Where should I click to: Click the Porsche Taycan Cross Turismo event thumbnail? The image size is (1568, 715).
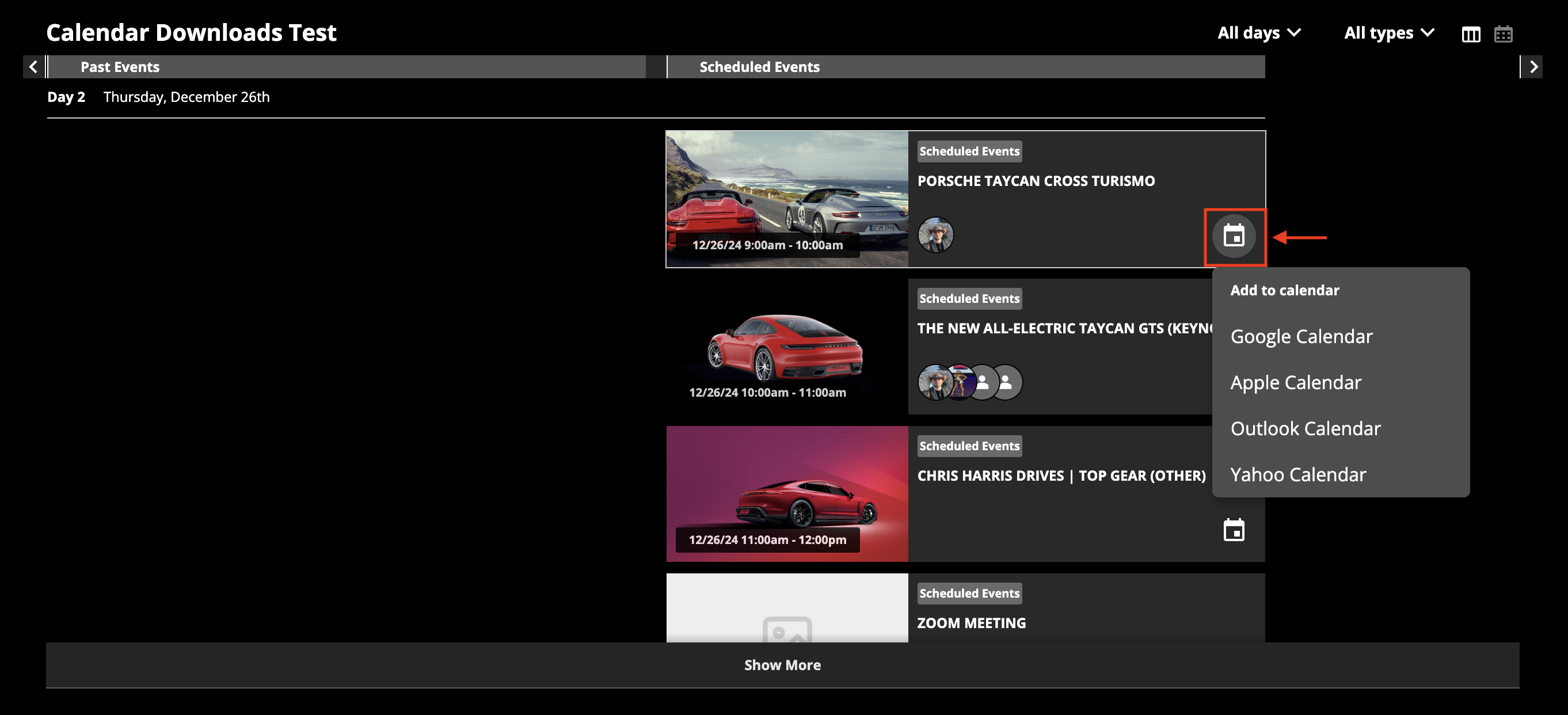[786, 199]
